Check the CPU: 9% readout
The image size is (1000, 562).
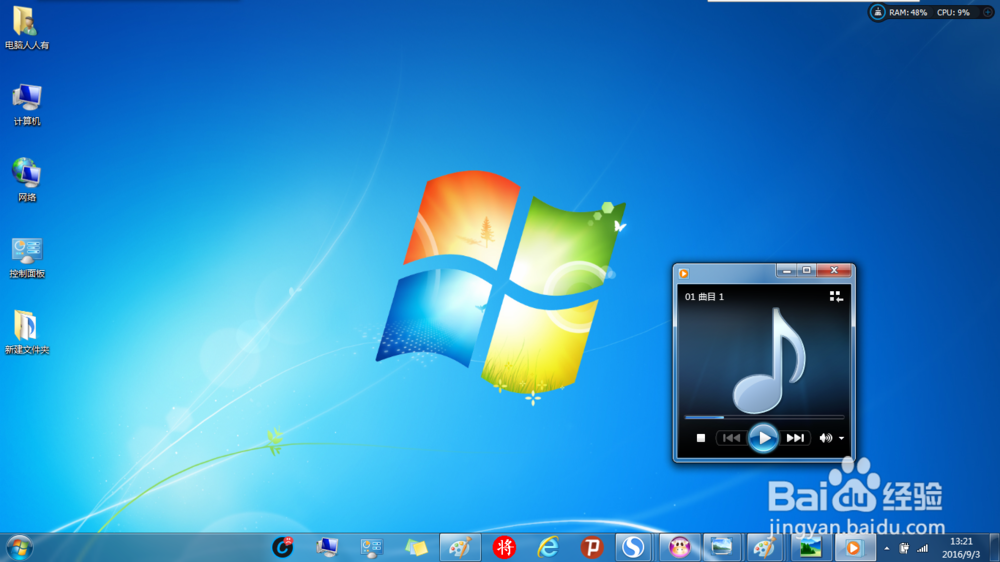[x=953, y=12]
